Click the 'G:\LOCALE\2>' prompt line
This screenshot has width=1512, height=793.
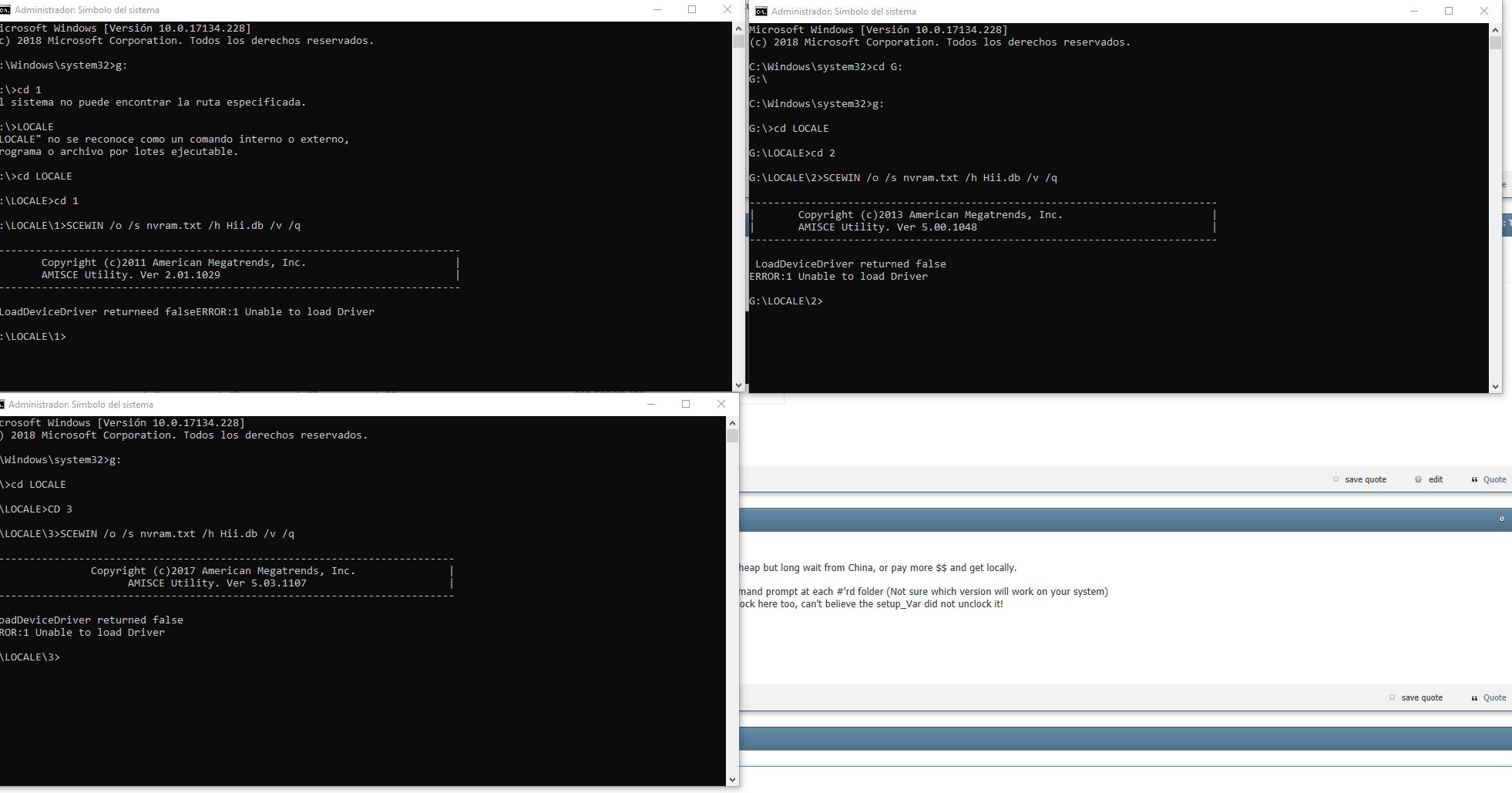[x=786, y=301]
